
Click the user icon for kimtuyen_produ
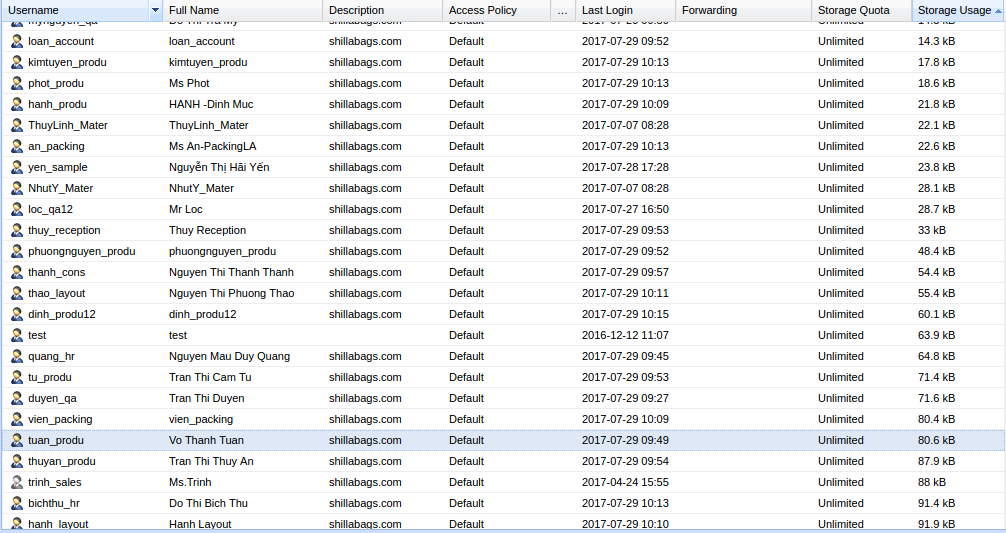click(x=17, y=62)
